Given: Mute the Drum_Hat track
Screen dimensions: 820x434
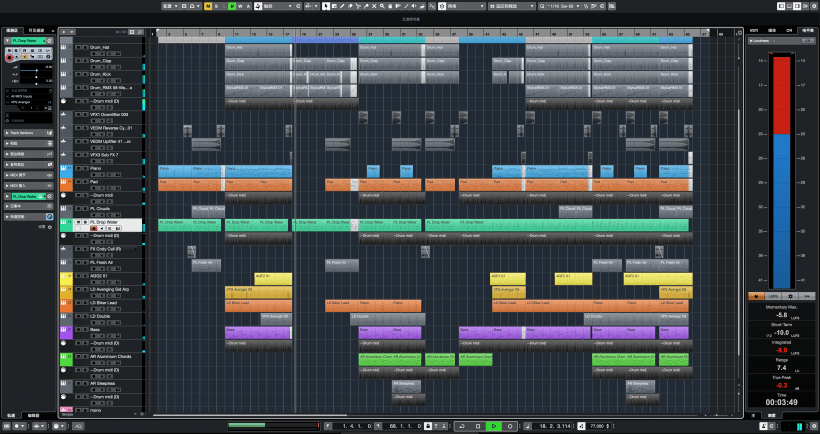Looking at the screenshot, I should pyautogui.click(x=78, y=48).
